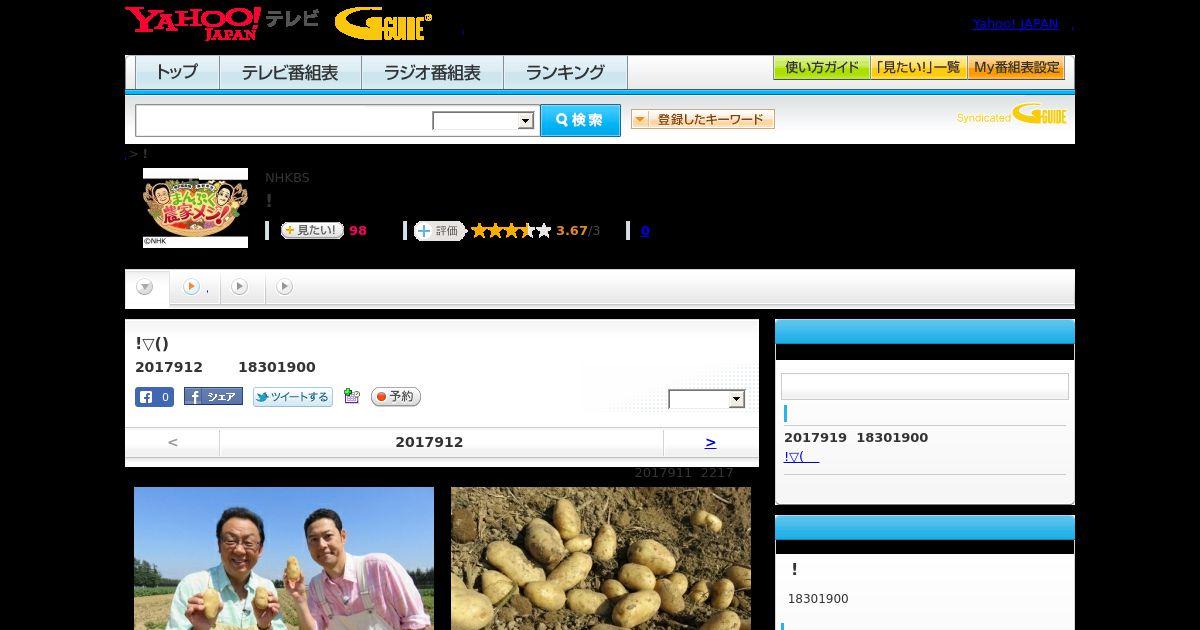Open the Yahoo! JAPAN テレビ logo
1200x630 pixels.
click(x=222, y=23)
